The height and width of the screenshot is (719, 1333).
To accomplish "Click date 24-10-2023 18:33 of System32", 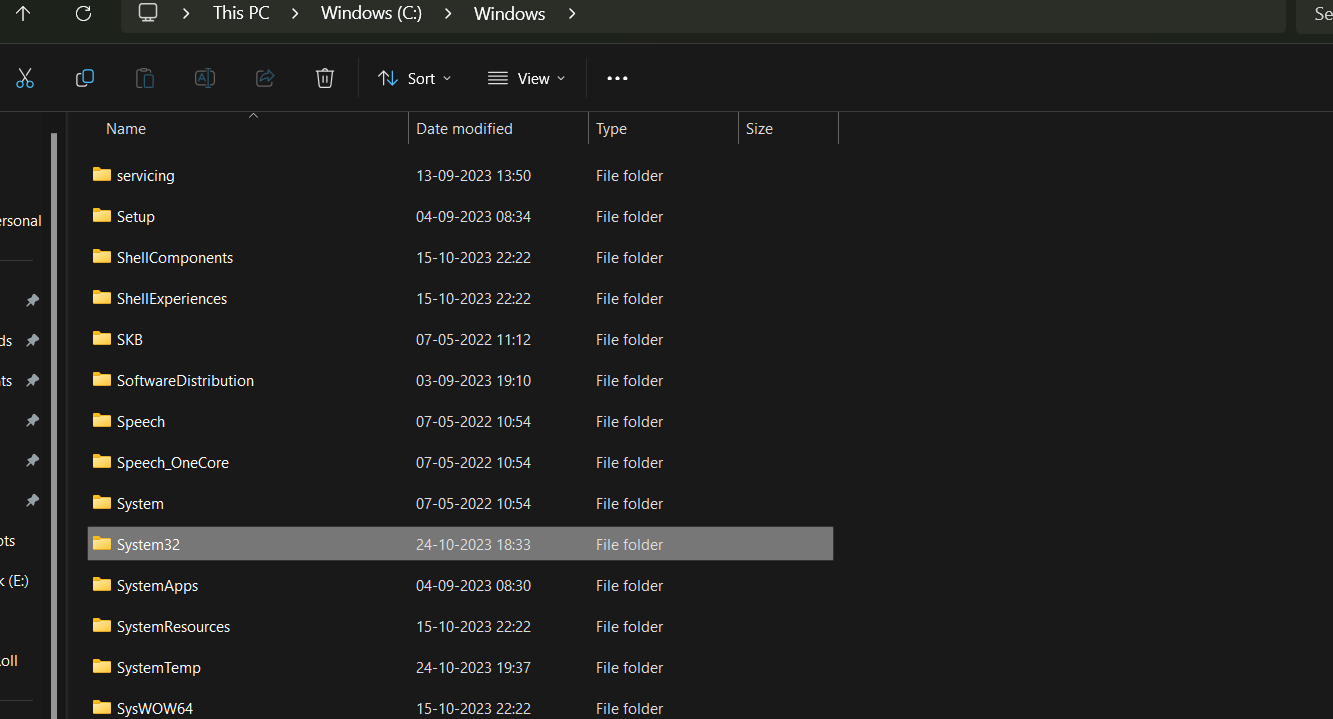I will click(473, 544).
